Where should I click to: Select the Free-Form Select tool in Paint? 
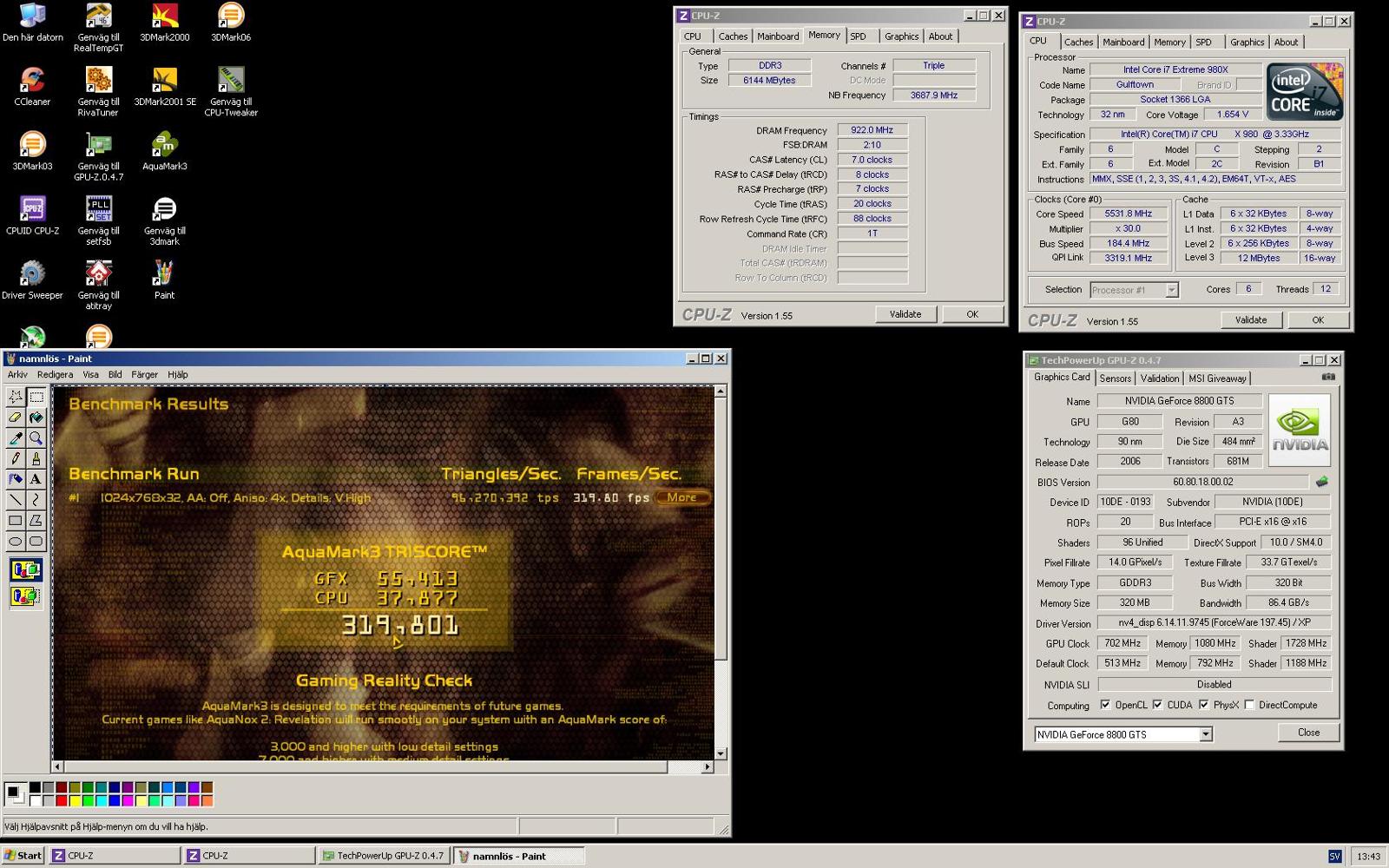16,397
